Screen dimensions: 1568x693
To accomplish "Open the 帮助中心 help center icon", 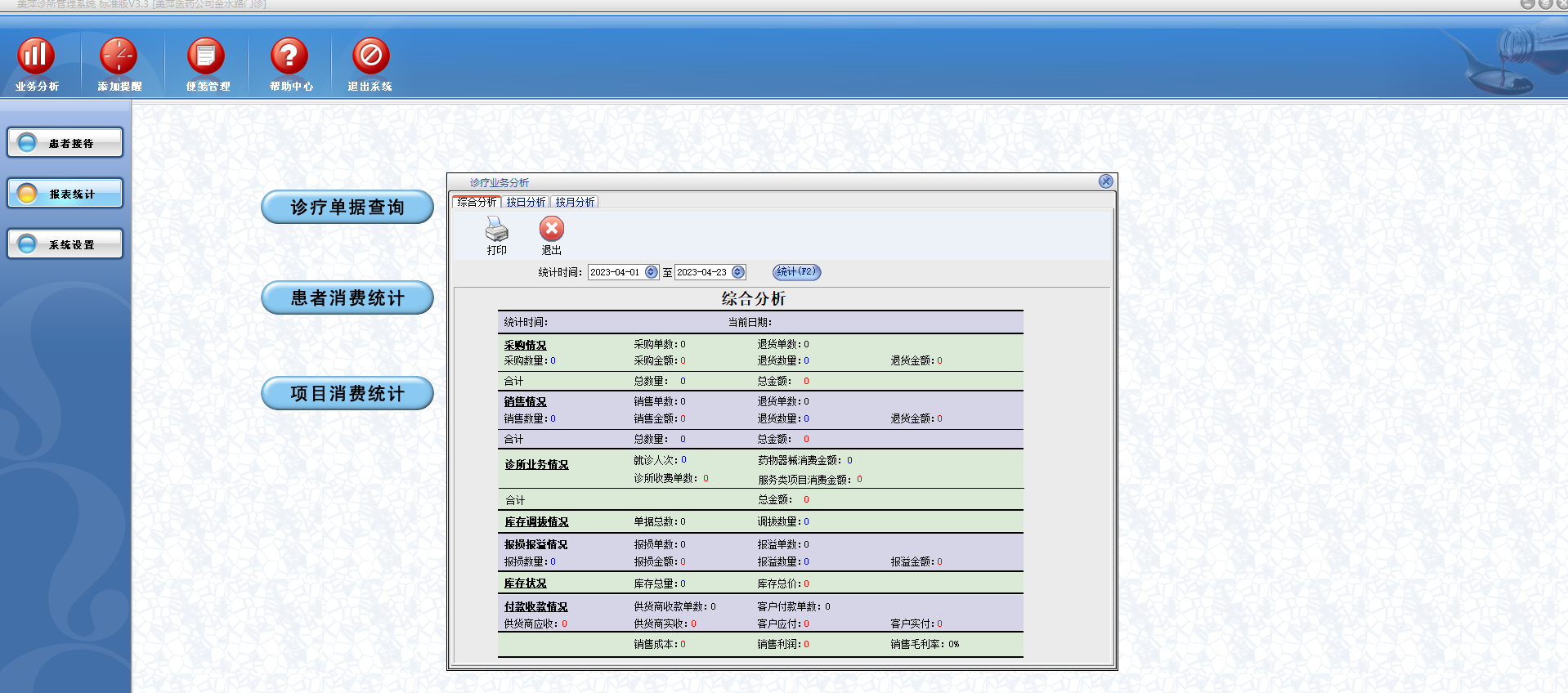I will click(x=290, y=64).
